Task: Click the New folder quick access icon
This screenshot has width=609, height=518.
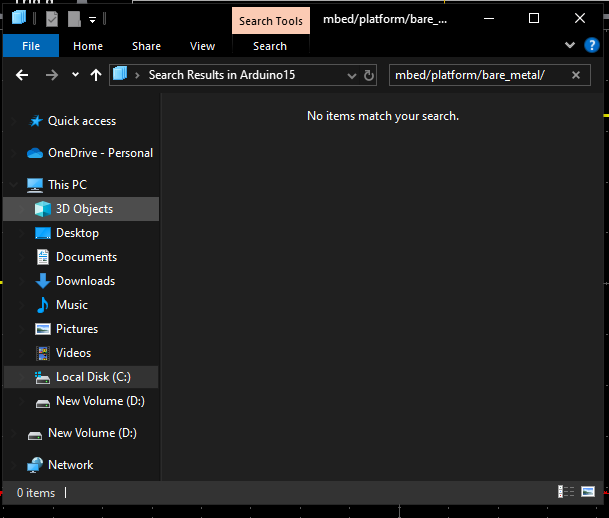Action: [x=74, y=19]
